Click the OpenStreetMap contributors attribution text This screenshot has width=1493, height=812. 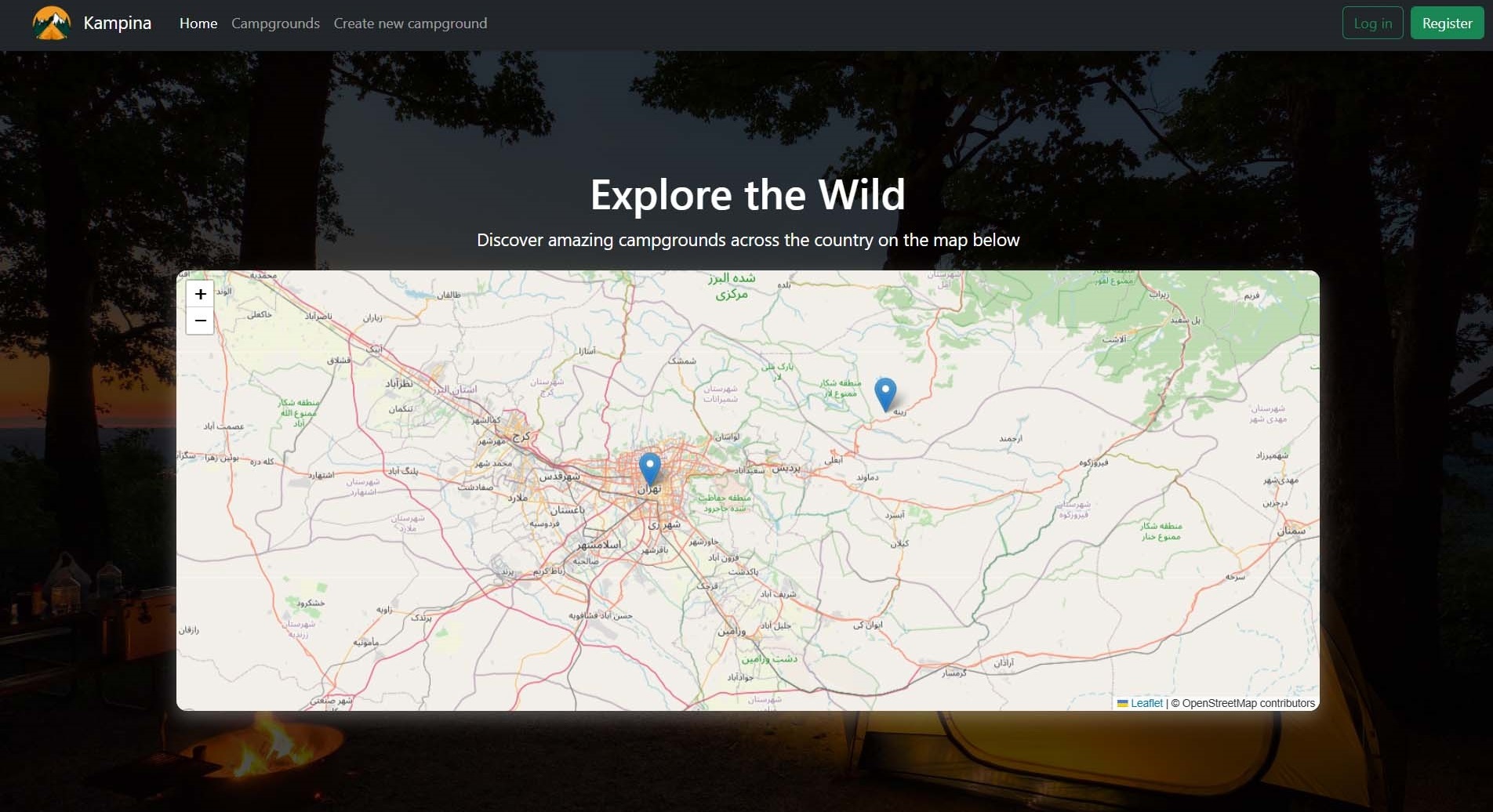point(1248,703)
